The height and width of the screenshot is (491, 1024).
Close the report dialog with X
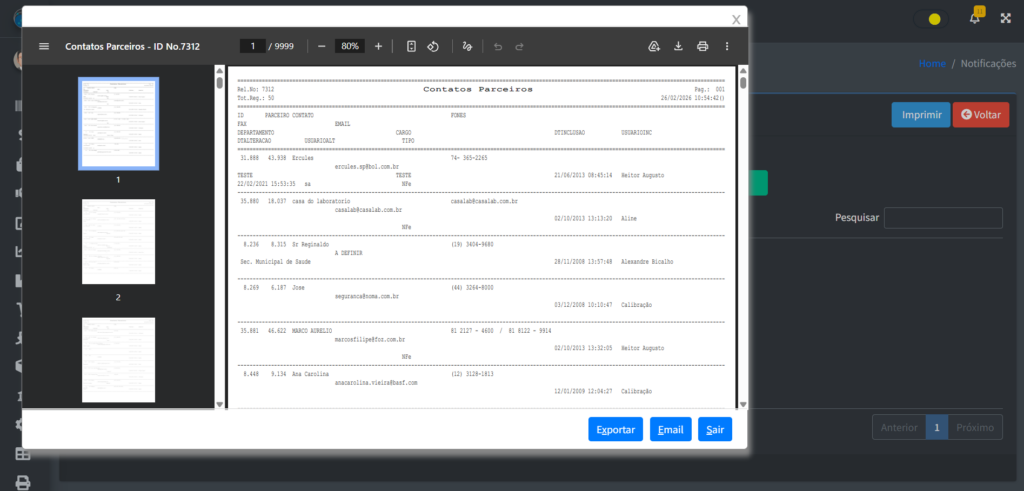737,18
